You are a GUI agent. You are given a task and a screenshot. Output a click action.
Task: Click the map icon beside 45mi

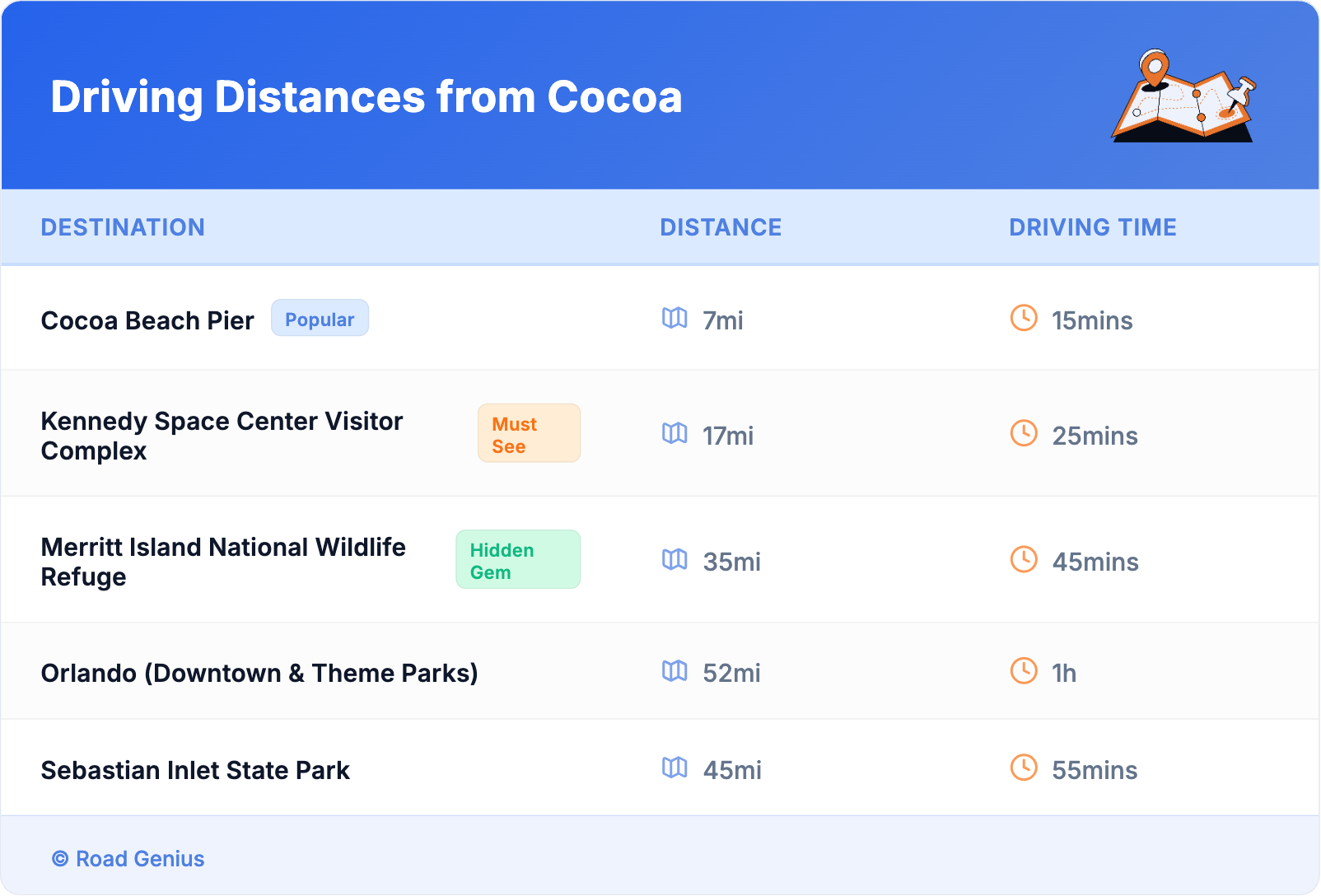(675, 768)
